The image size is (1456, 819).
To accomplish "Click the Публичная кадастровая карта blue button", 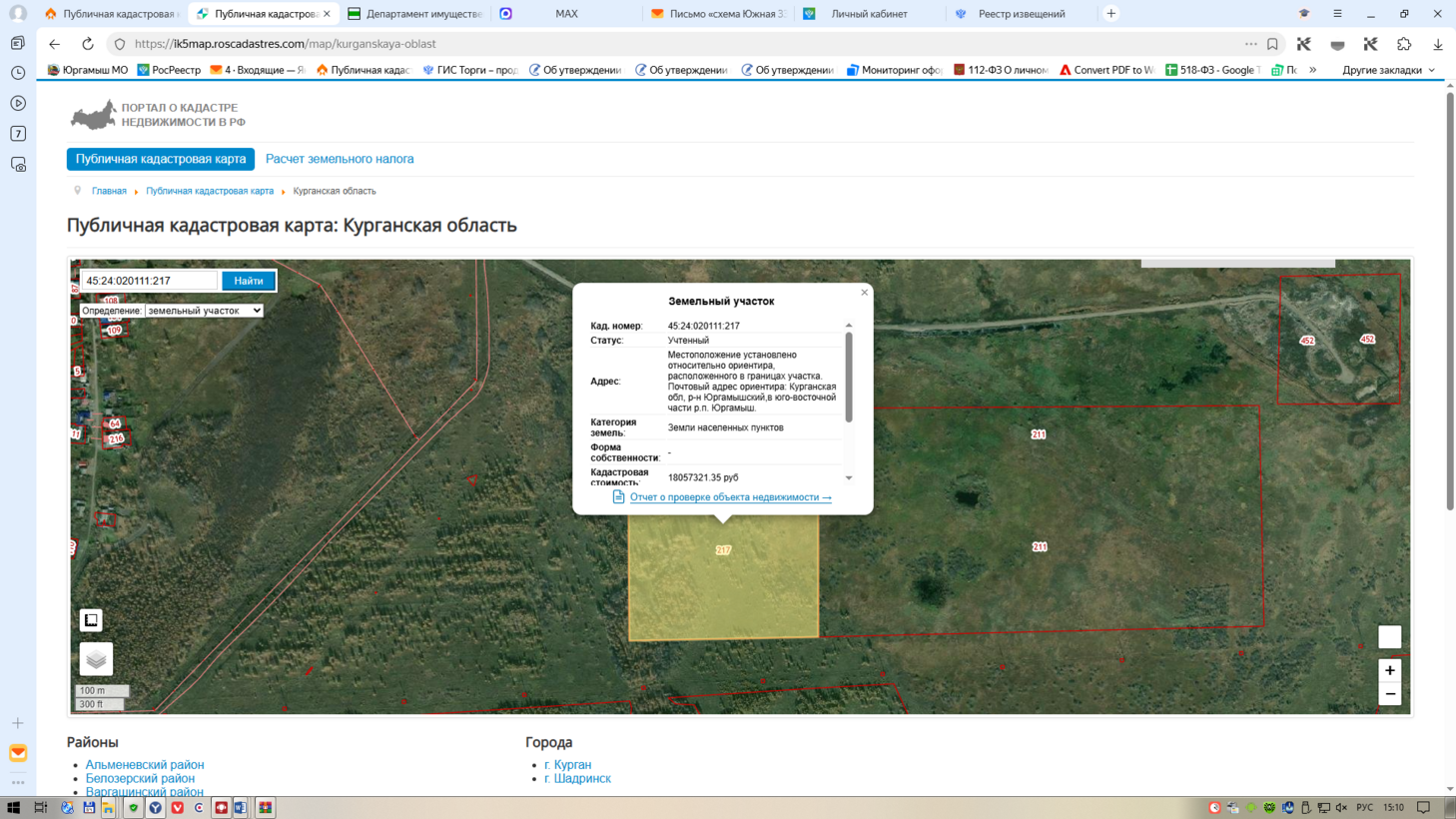I will [x=161, y=159].
